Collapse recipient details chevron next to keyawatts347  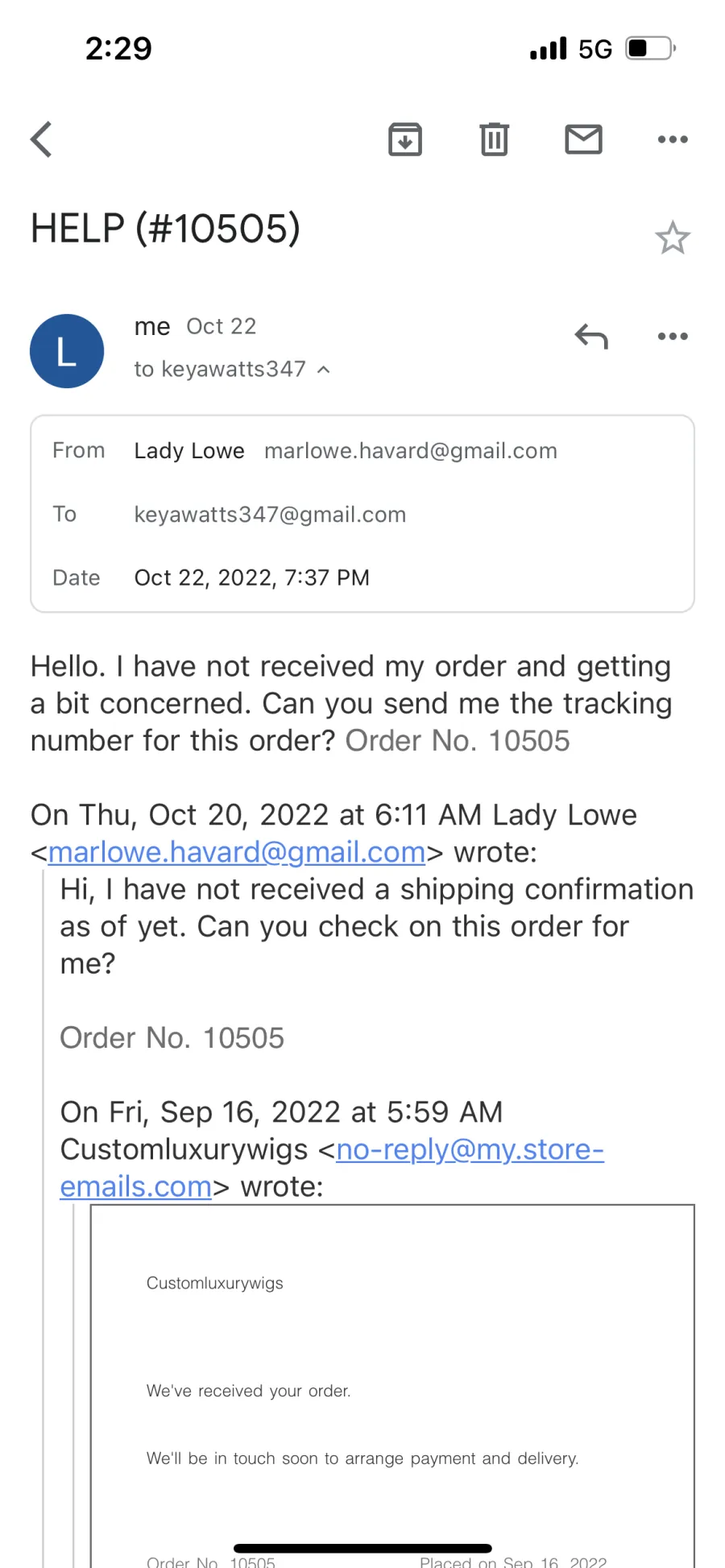coord(324,370)
